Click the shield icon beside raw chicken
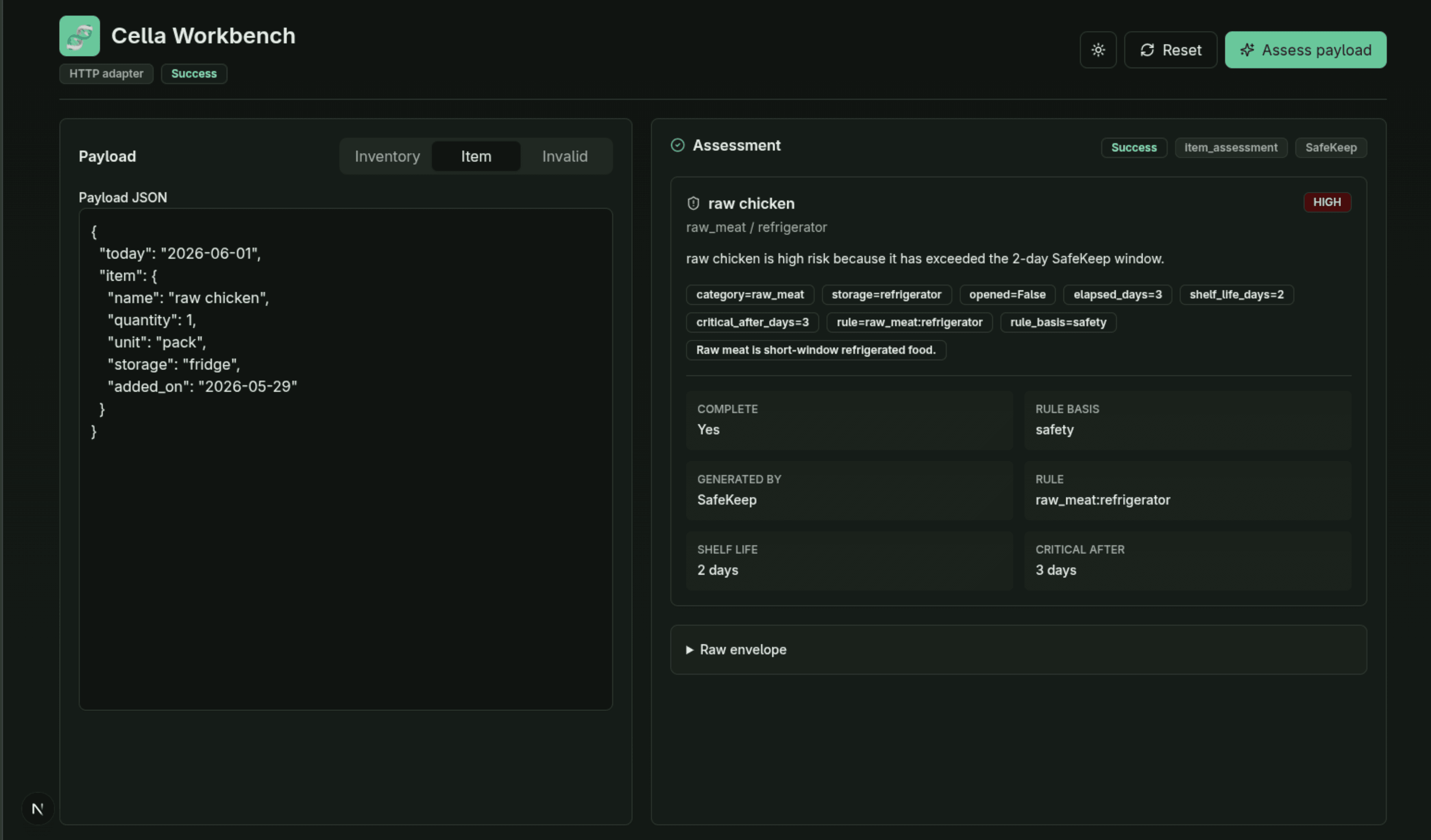The height and width of the screenshot is (840, 1431). [x=693, y=203]
